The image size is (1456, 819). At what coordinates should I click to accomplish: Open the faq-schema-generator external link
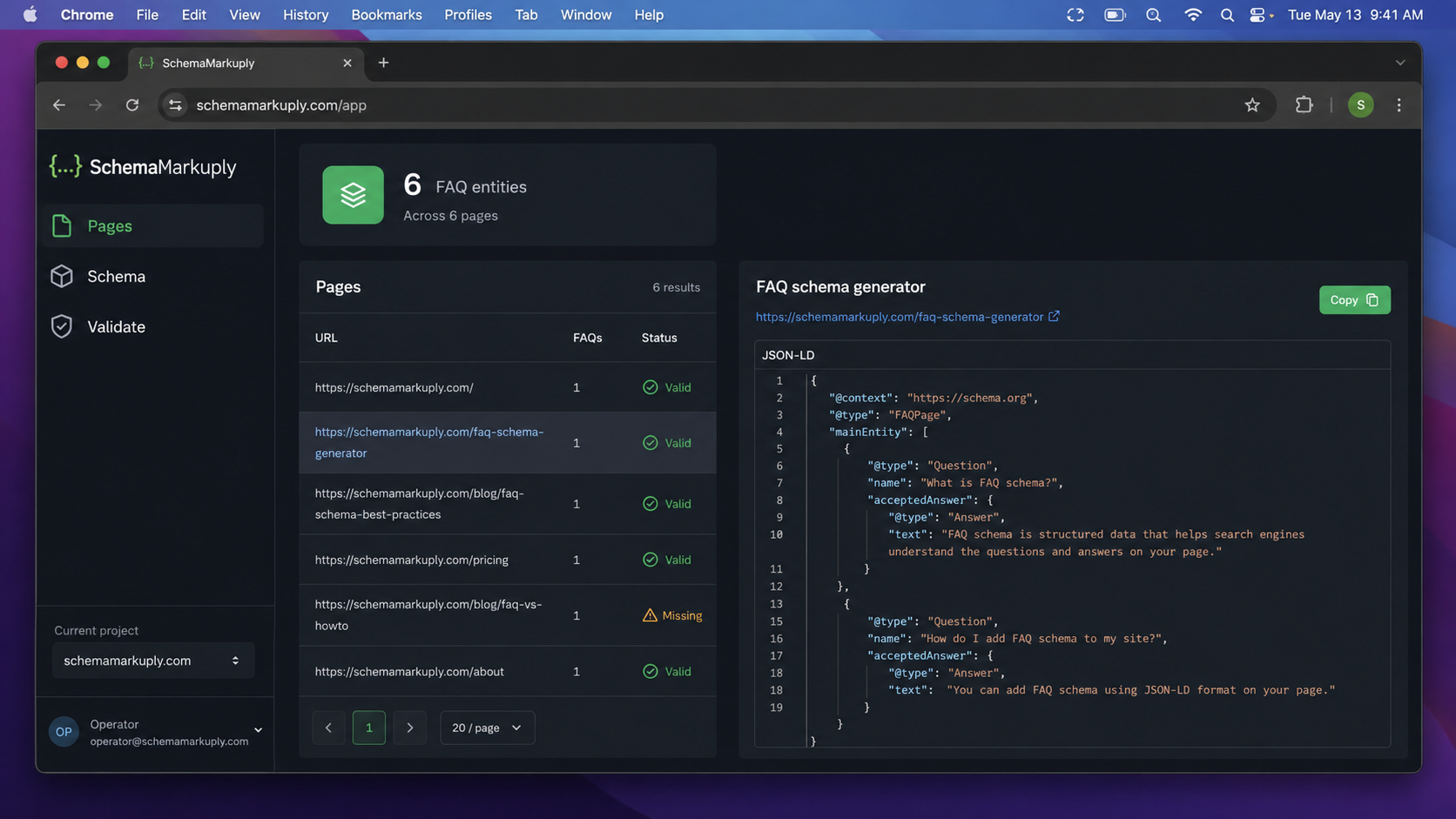[x=900, y=317]
